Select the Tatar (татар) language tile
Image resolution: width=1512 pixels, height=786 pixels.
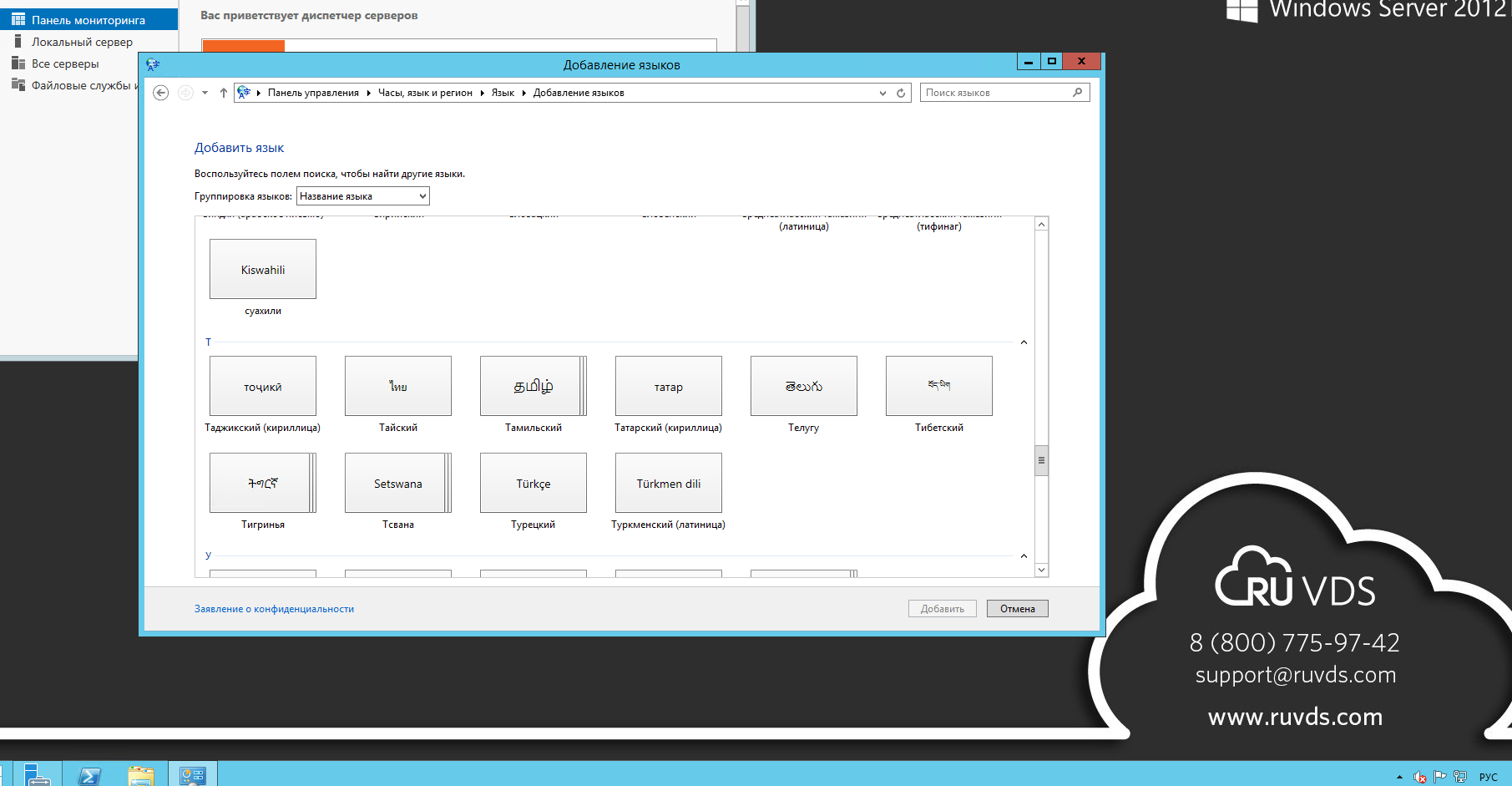point(669,386)
